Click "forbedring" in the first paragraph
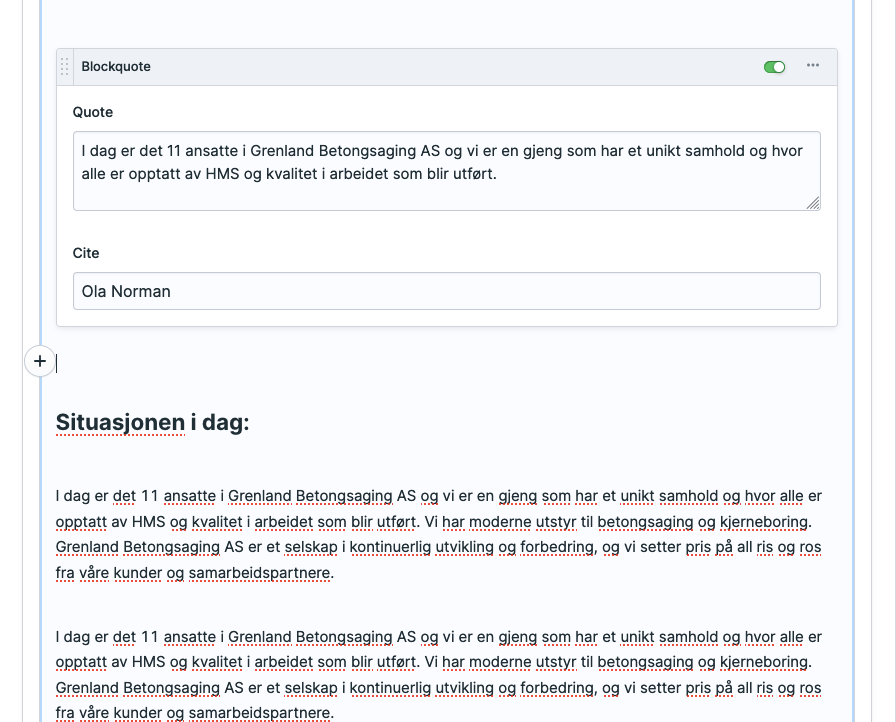Image resolution: width=896 pixels, height=722 pixels. [554, 548]
